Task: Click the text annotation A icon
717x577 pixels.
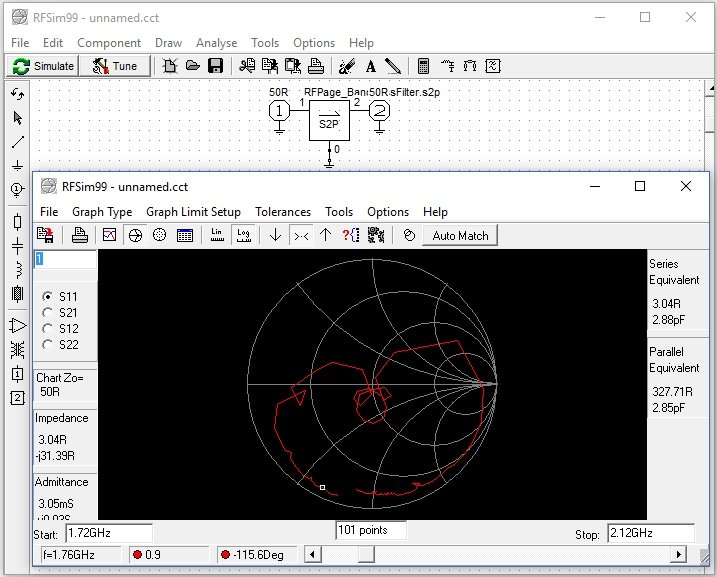Action: [x=371, y=67]
